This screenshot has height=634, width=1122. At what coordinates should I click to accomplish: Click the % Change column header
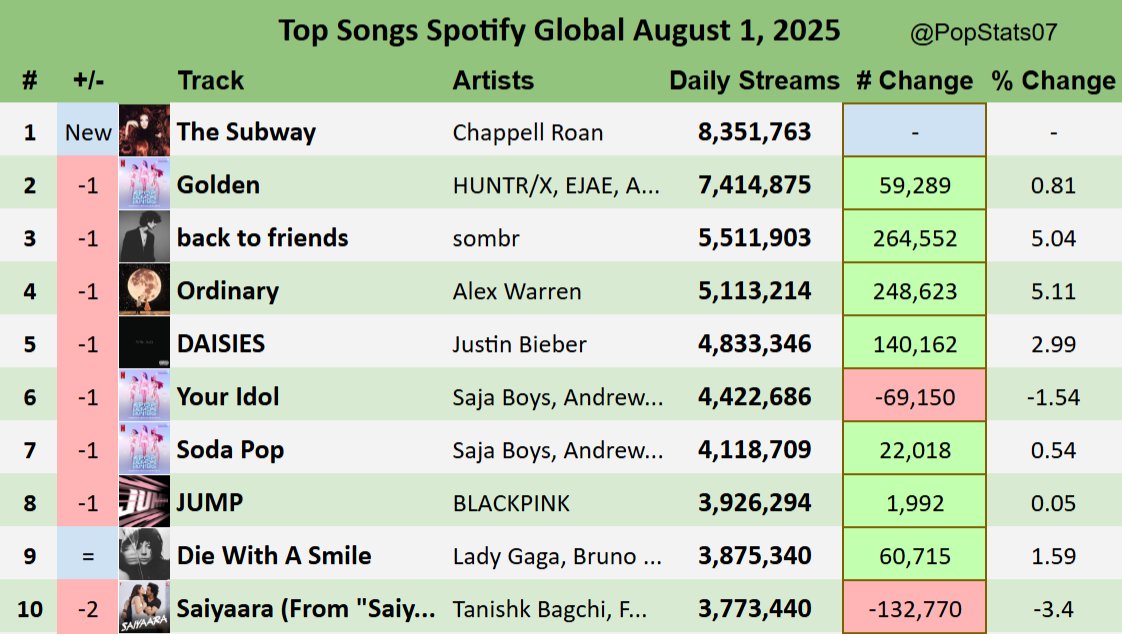(1053, 81)
